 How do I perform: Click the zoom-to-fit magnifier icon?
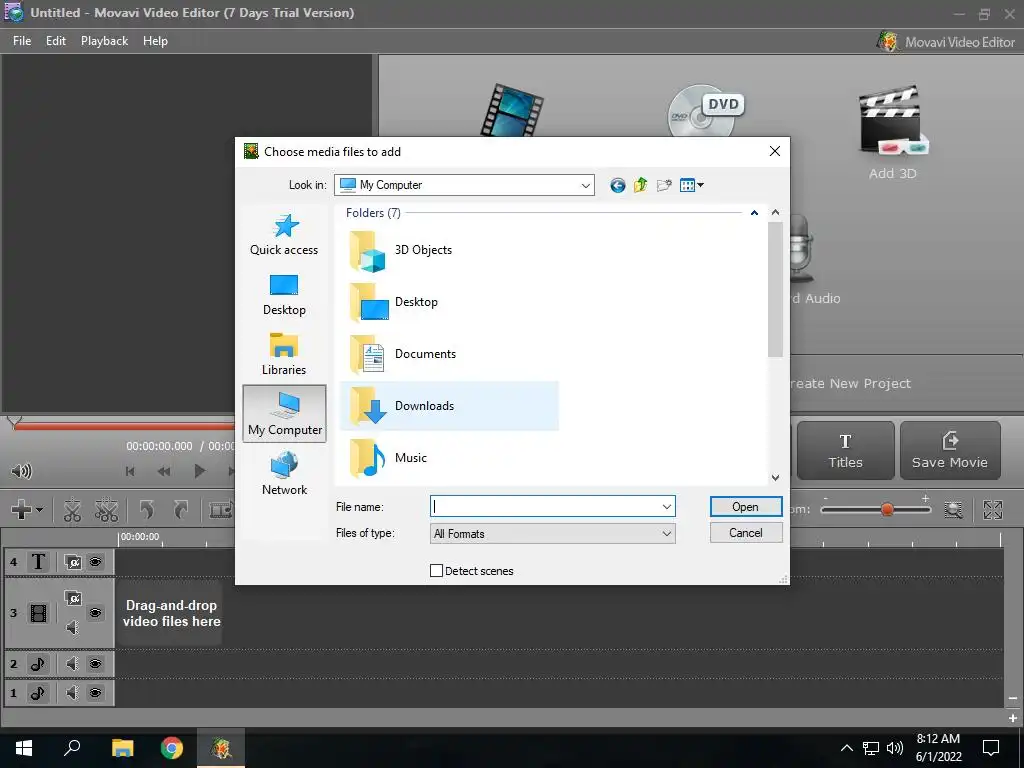953,509
